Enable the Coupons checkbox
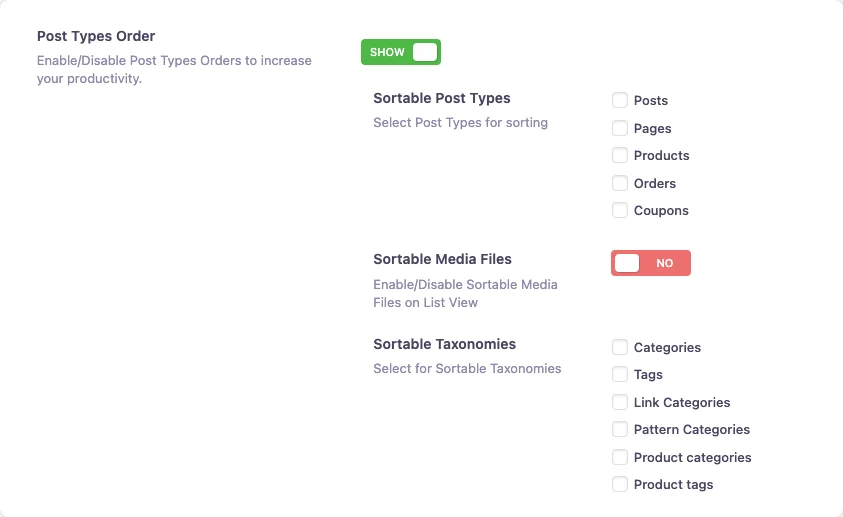The image size is (843, 517). (x=620, y=210)
